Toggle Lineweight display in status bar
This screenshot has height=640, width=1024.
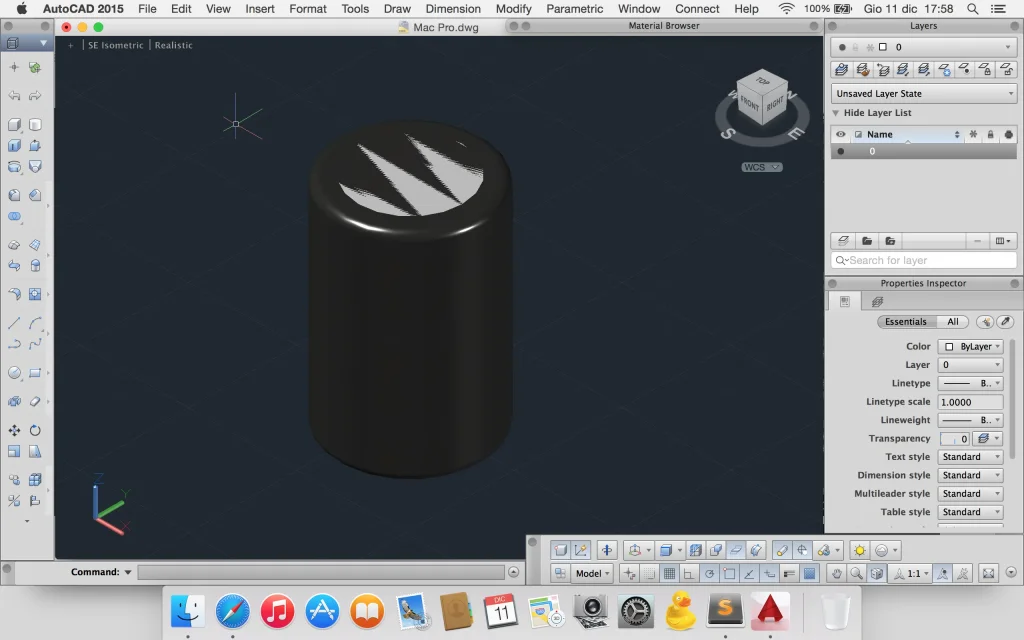(x=789, y=573)
